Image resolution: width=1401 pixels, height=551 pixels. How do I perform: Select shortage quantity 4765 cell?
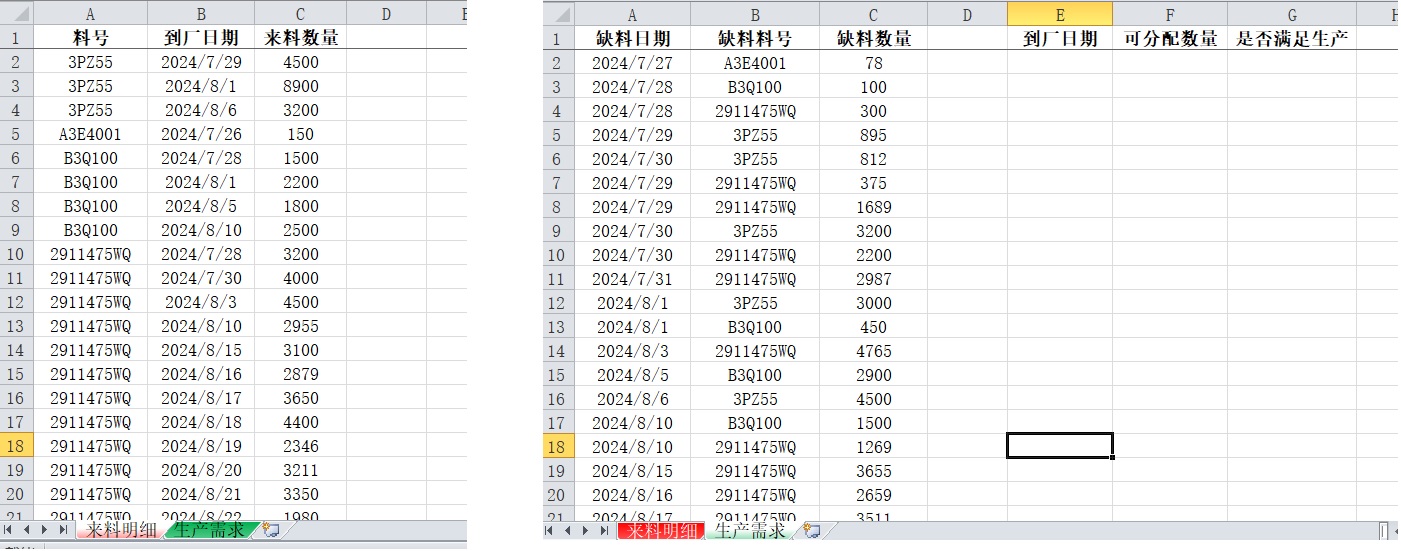[874, 350]
